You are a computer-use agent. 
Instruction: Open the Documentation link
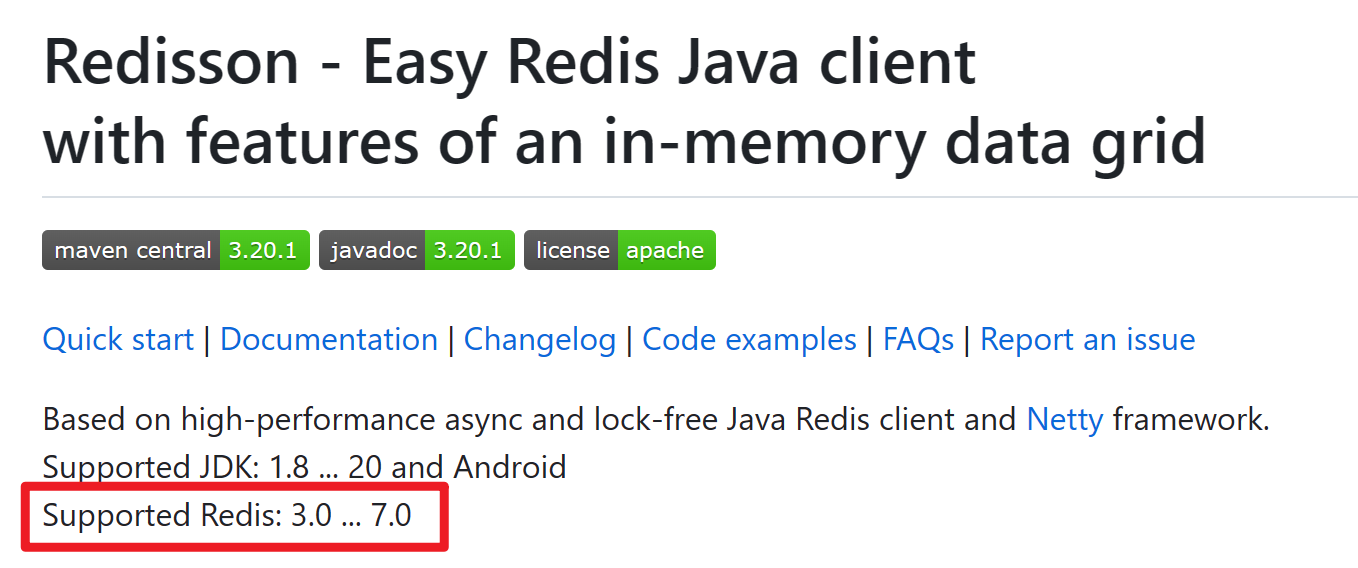pyautogui.click(x=329, y=340)
